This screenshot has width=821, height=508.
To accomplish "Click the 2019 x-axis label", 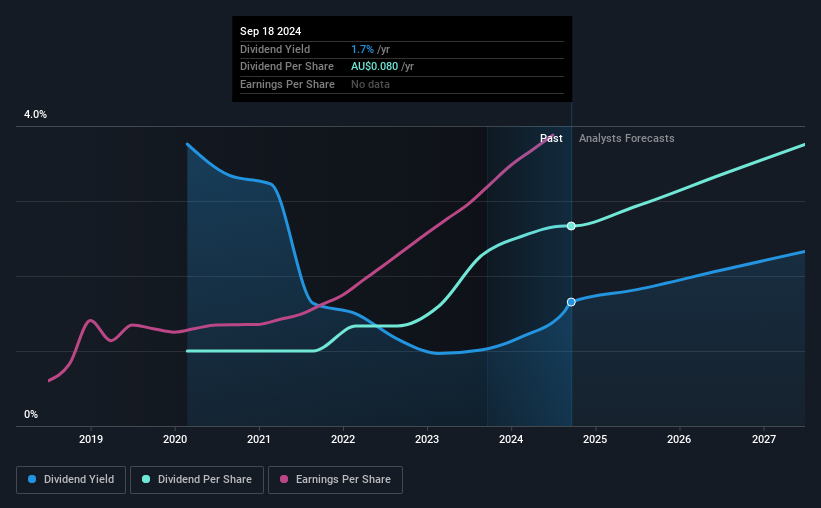I will 91,439.
